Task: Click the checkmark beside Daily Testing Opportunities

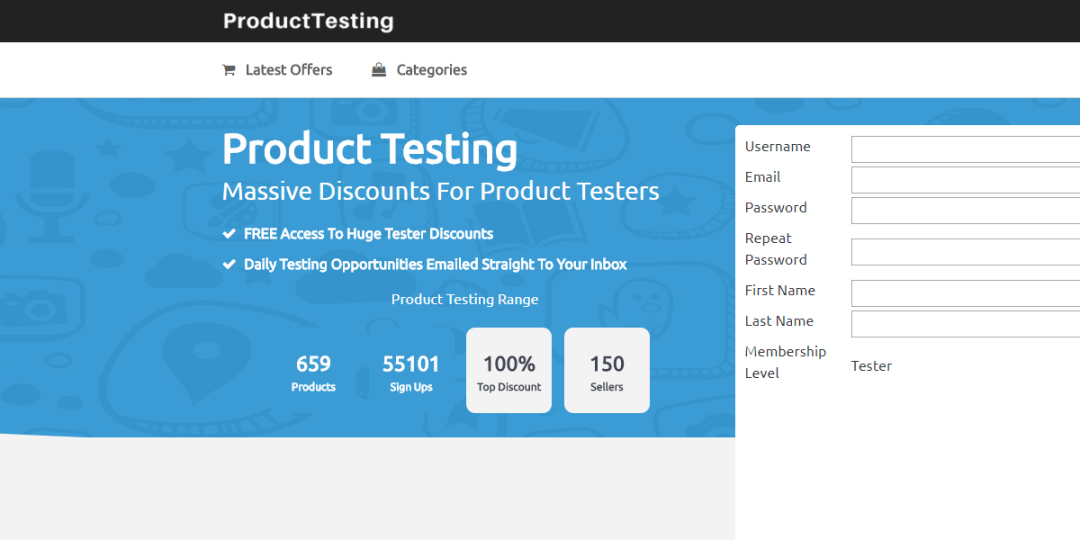Action: (x=229, y=265)
